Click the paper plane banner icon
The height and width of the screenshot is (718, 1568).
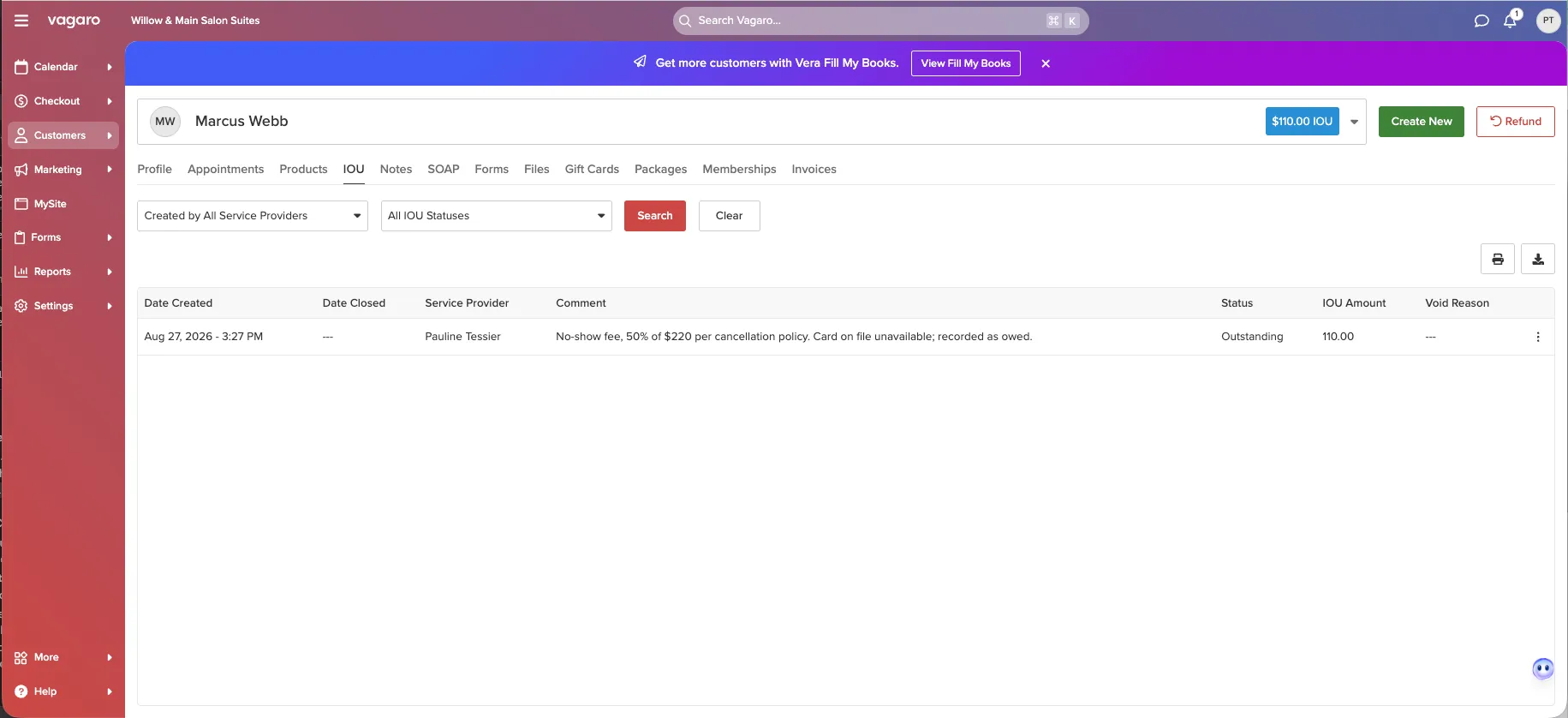pos(640,62)
